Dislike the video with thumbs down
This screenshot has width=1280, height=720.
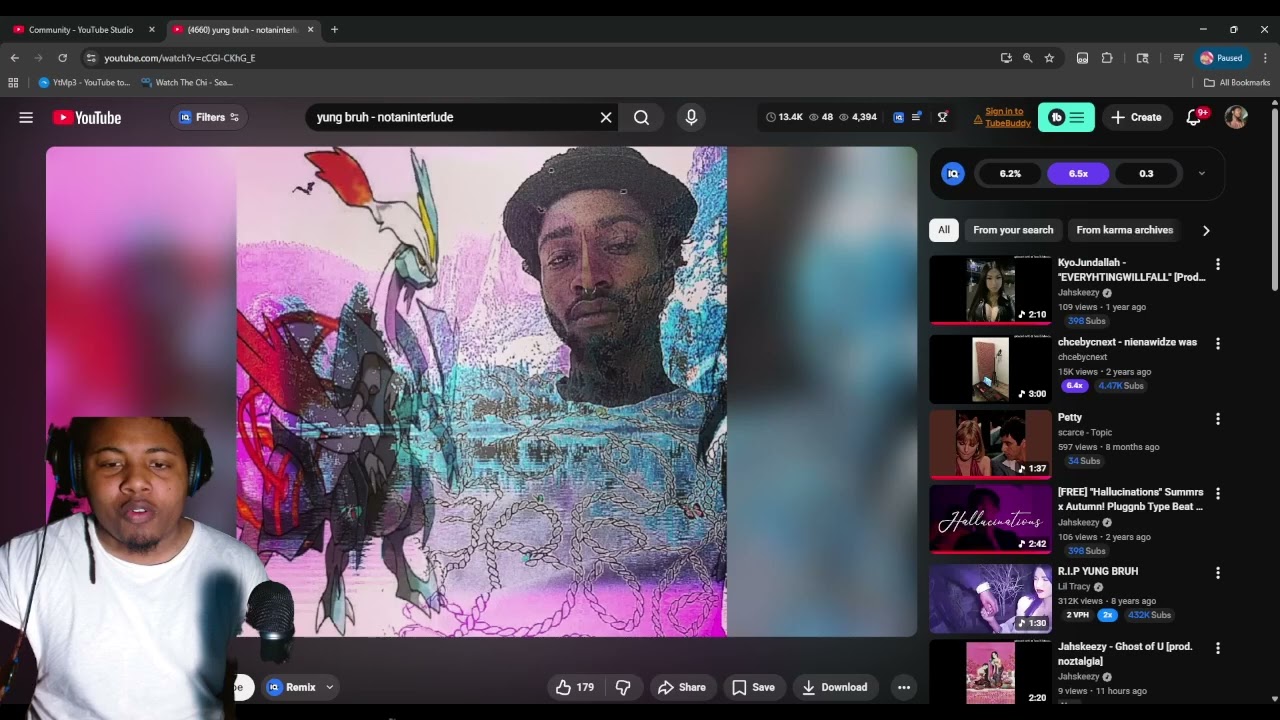click(x=623, y=687)
